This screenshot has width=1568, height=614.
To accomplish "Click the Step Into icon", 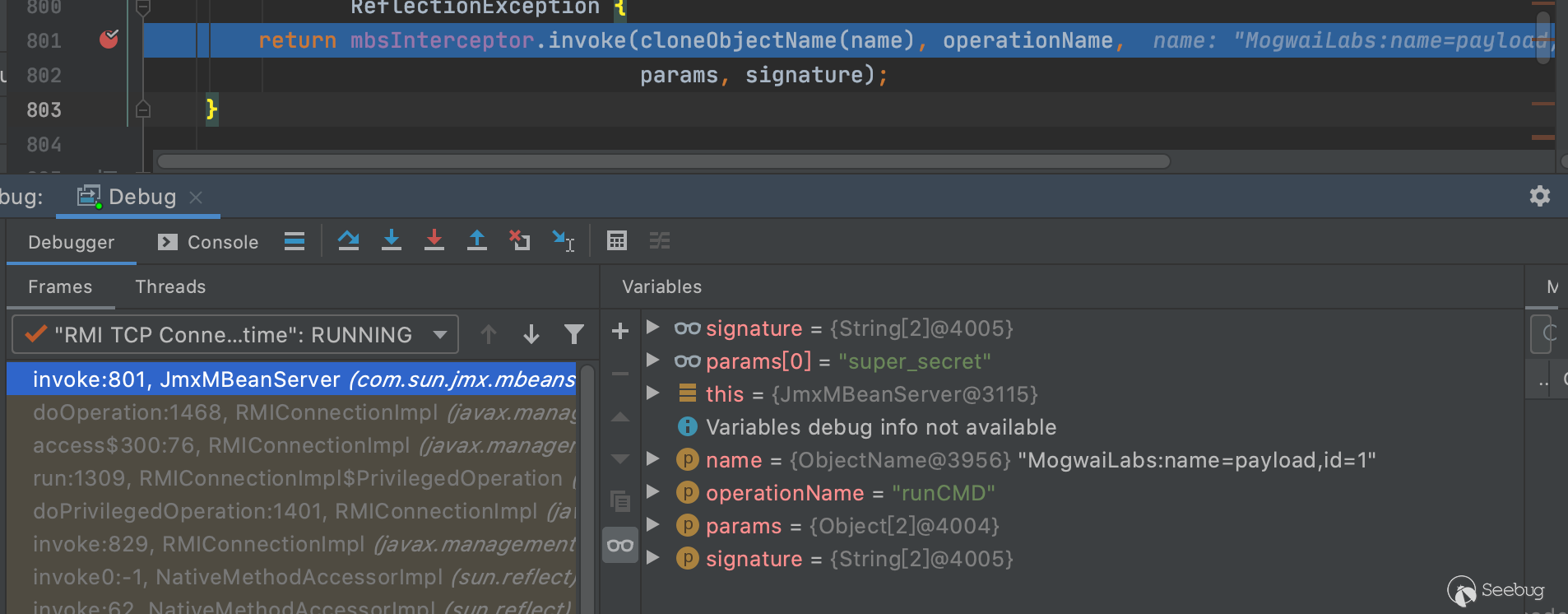I will click(392, 240).
